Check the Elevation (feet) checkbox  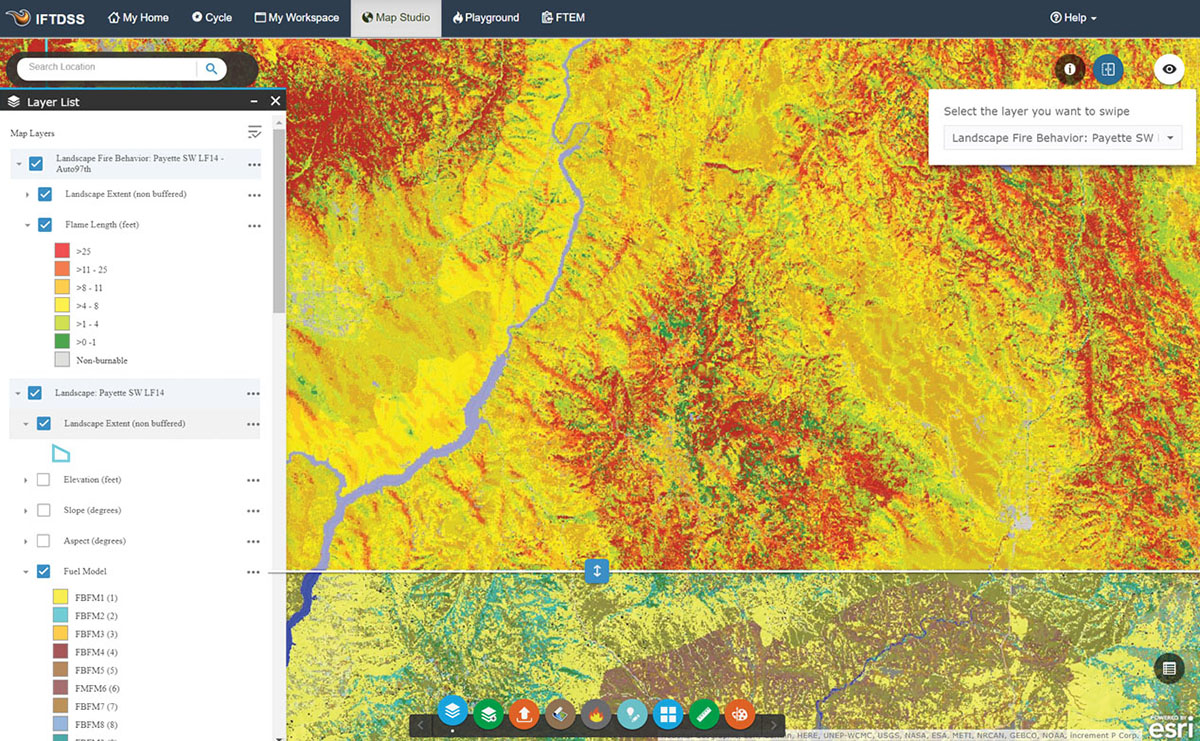tap(43, 480)
